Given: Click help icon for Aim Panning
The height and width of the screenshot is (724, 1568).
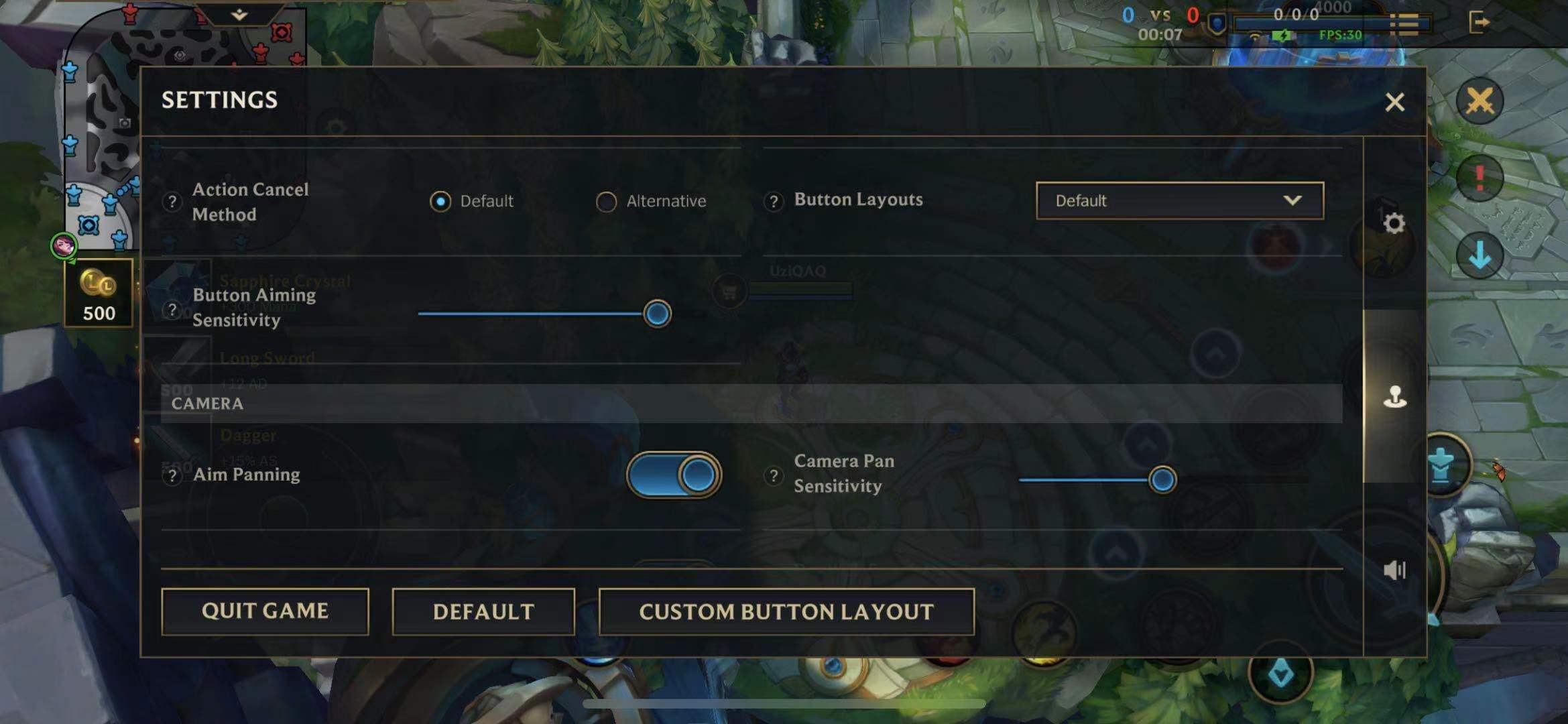Looking at the screenshot, I should coord(172,475).
